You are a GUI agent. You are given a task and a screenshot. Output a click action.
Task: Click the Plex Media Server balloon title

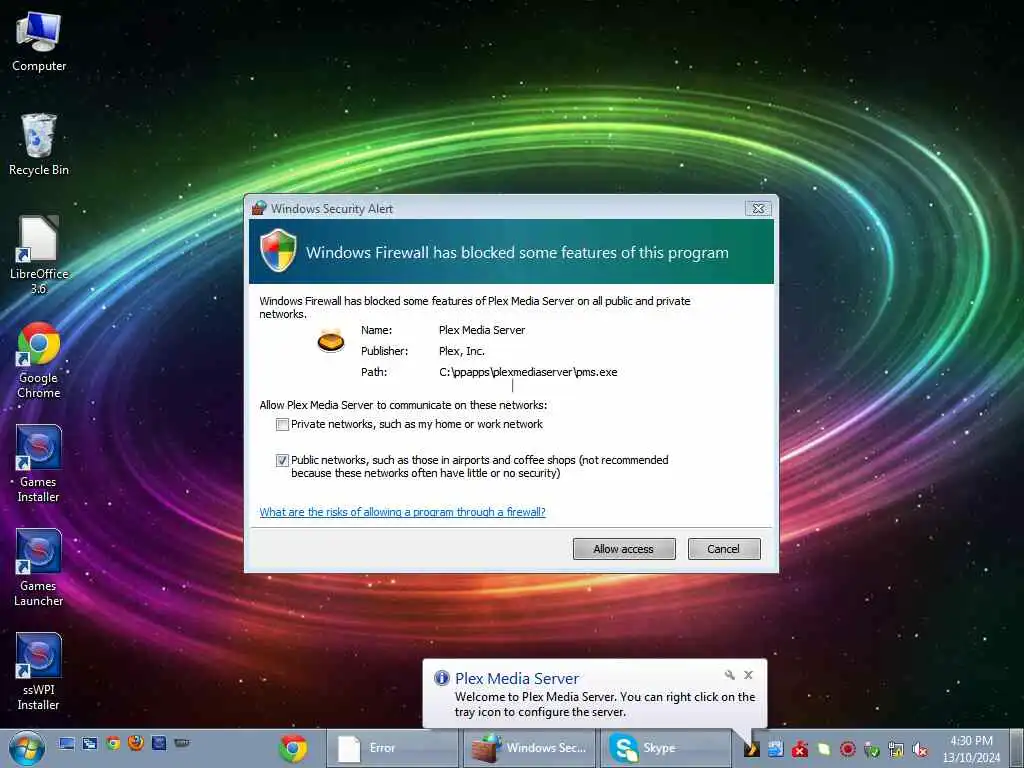[517, 679]
